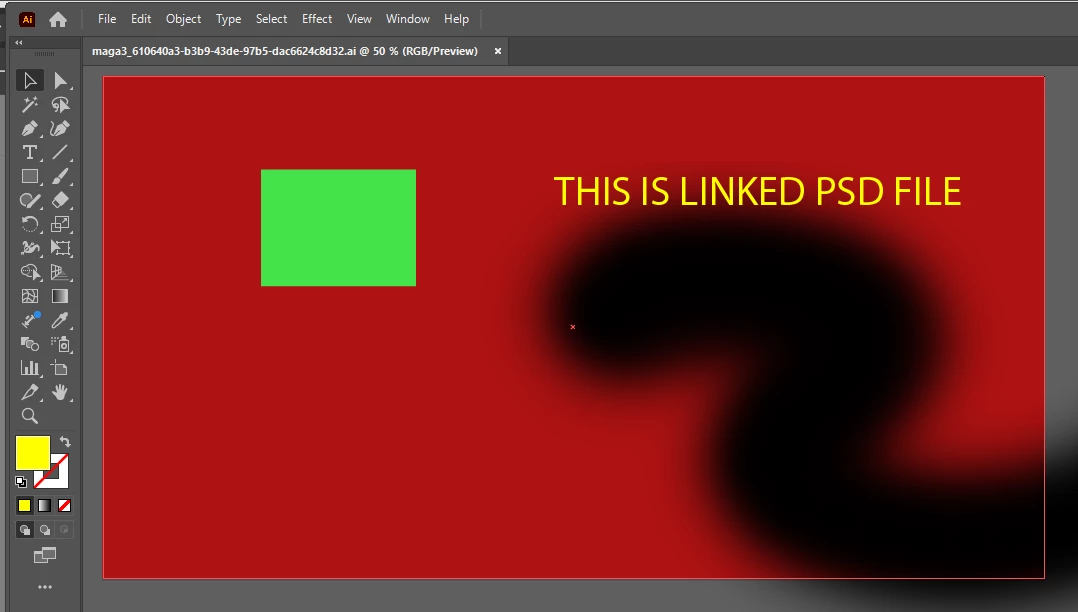The width and height of the screenshot is (1078, 612).
Task: Choose the Gradient tool
Action: (60, 296)
